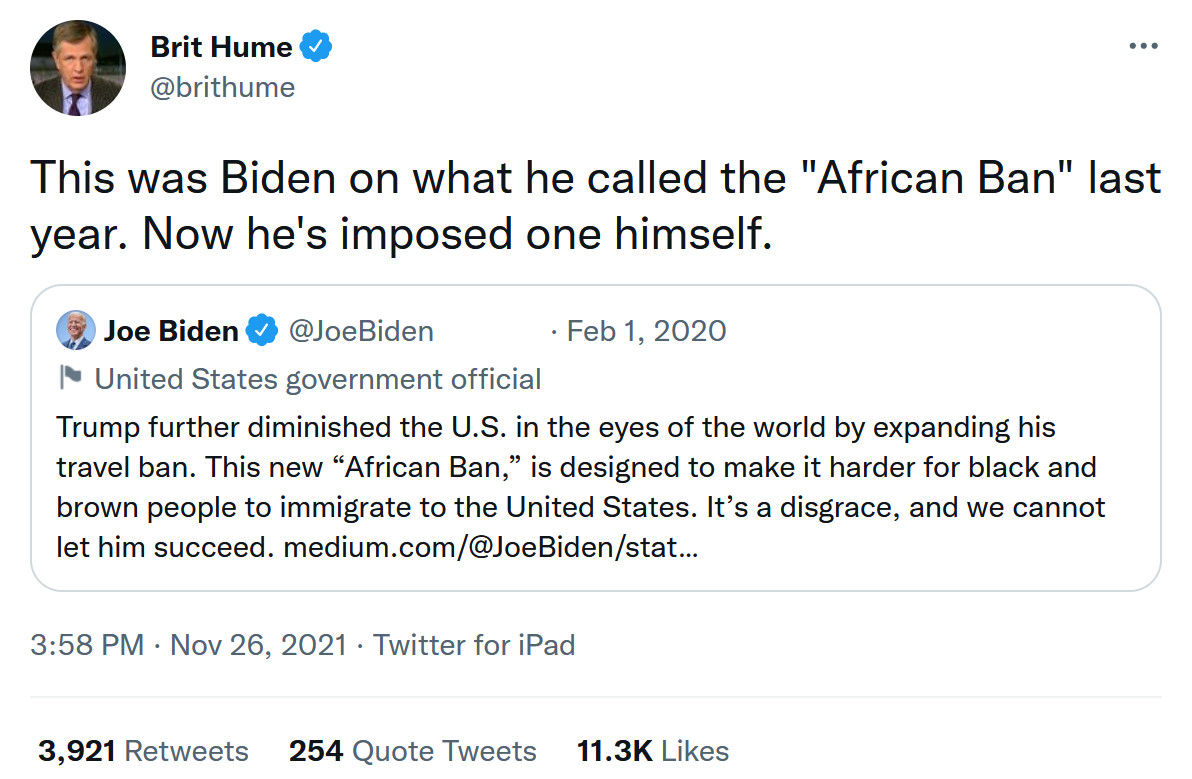This screenshot has height=779, width=1192.
Task: Click the United States government official label
Action: (x=317, y=379)
